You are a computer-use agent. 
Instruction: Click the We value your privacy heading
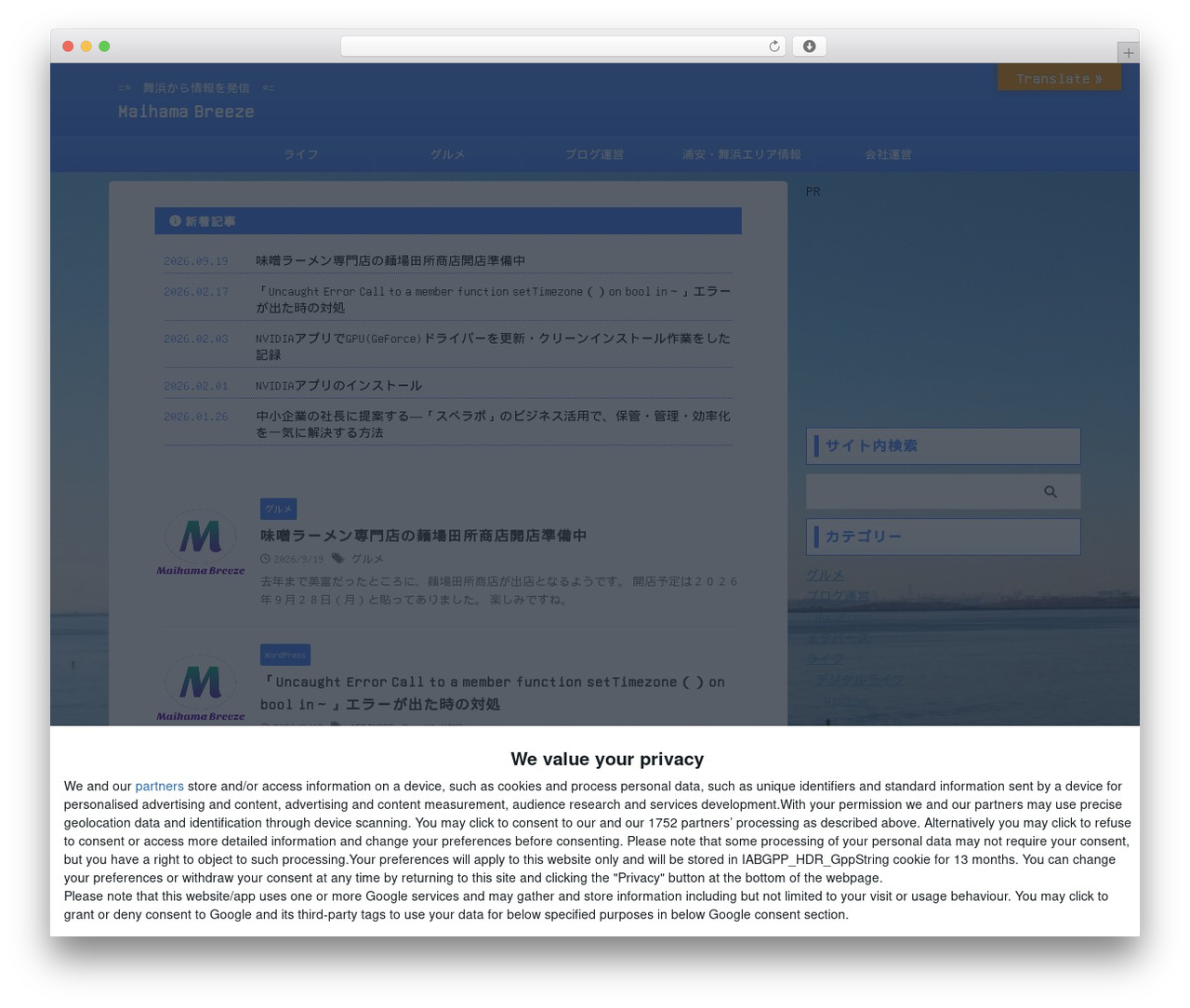point(607,759)
